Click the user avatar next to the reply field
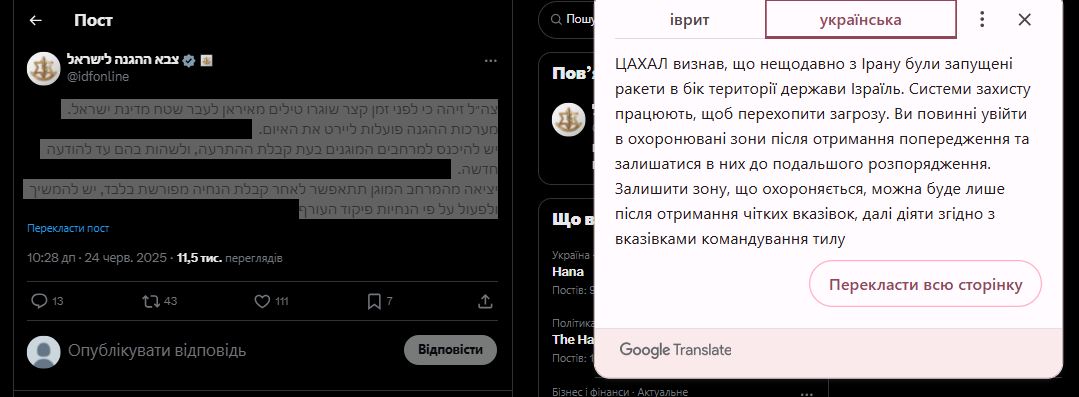 pyautogui.click(x=43, y=352)
